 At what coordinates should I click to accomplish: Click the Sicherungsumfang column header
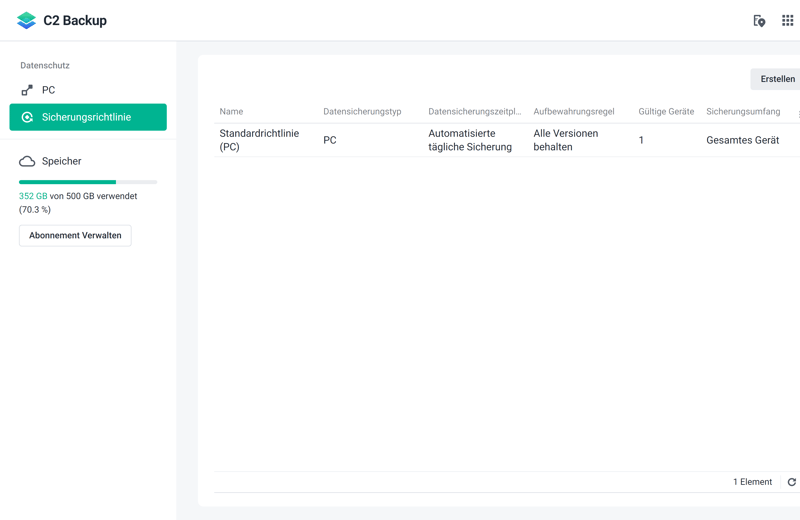[743, 112]
